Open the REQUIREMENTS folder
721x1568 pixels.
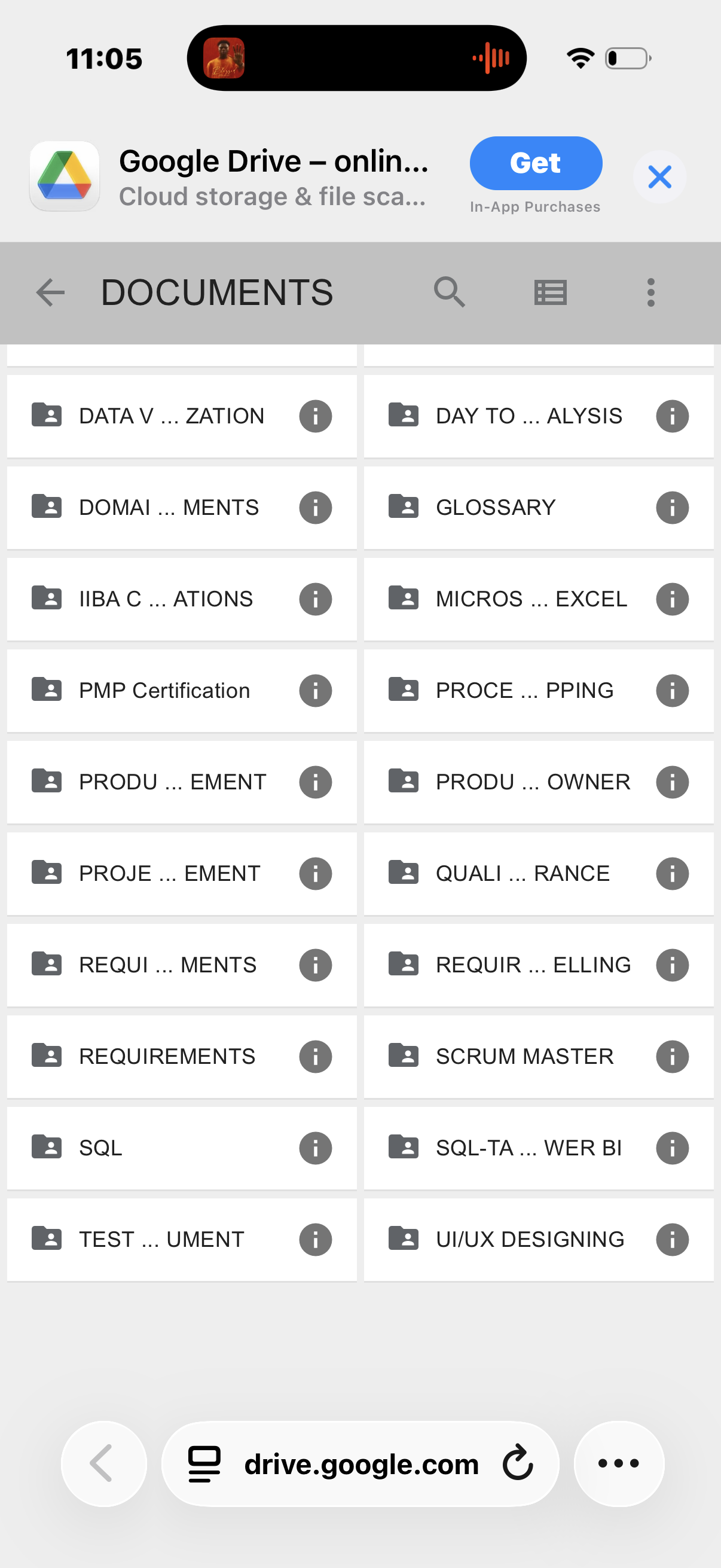[167, 1057]
